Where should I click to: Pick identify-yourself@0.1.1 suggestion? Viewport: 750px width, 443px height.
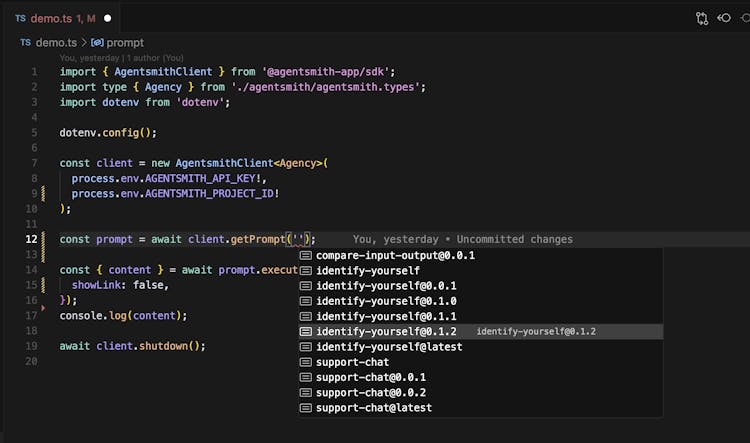coord(481,317)
